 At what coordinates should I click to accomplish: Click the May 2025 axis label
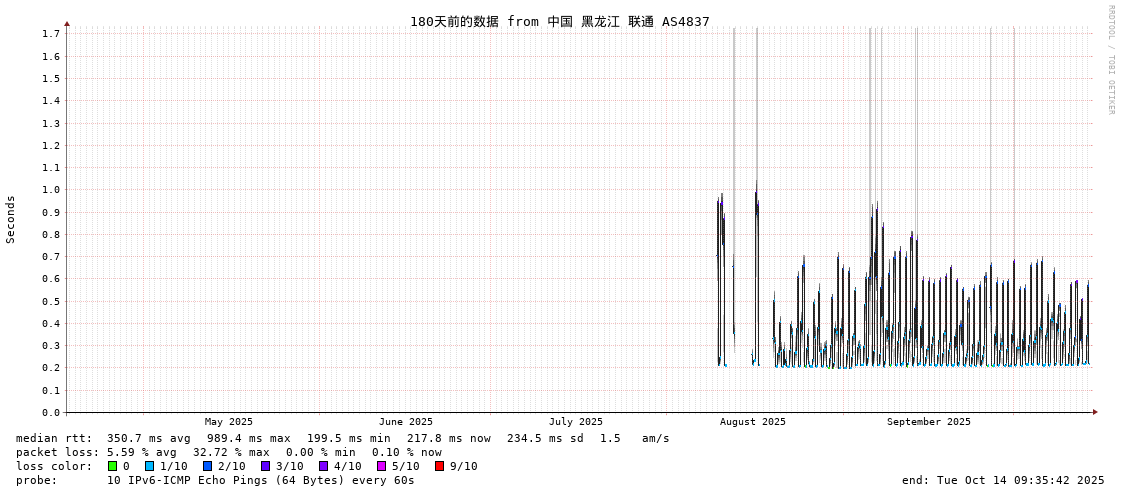[228, 422]
